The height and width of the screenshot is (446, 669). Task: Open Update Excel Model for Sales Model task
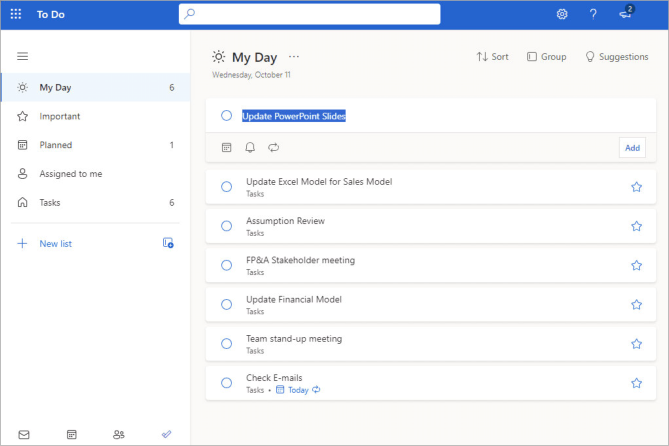tap(430, 187)
